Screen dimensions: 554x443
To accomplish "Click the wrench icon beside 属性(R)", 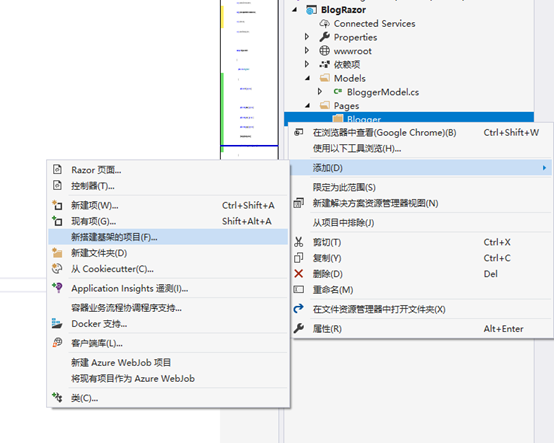I will click(299, 329).
